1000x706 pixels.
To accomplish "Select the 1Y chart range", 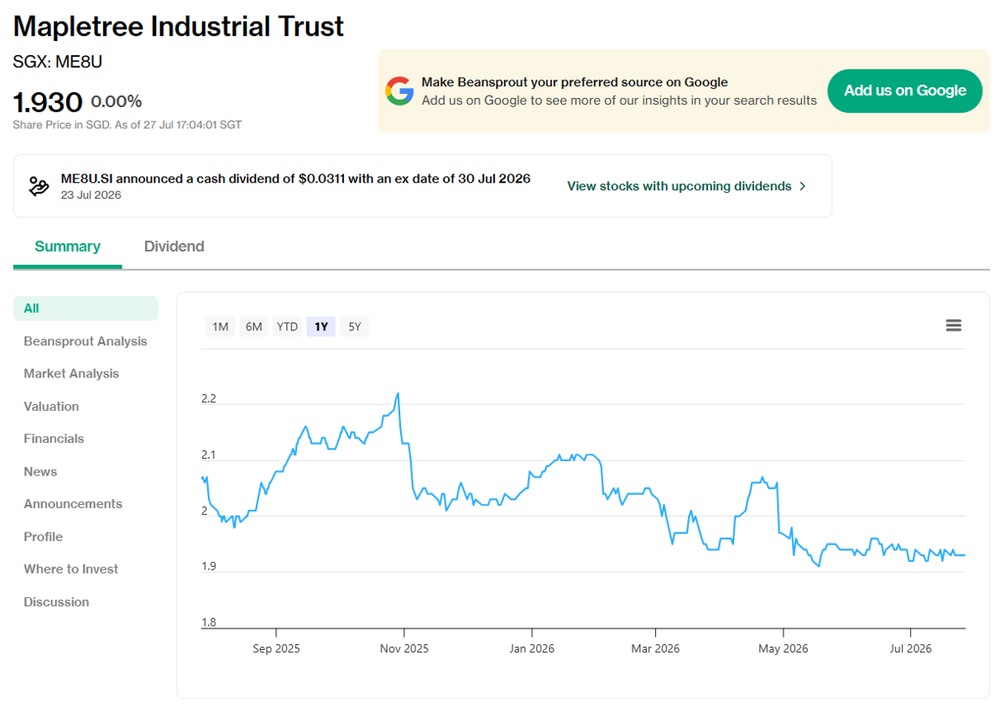I will point(321,327).
